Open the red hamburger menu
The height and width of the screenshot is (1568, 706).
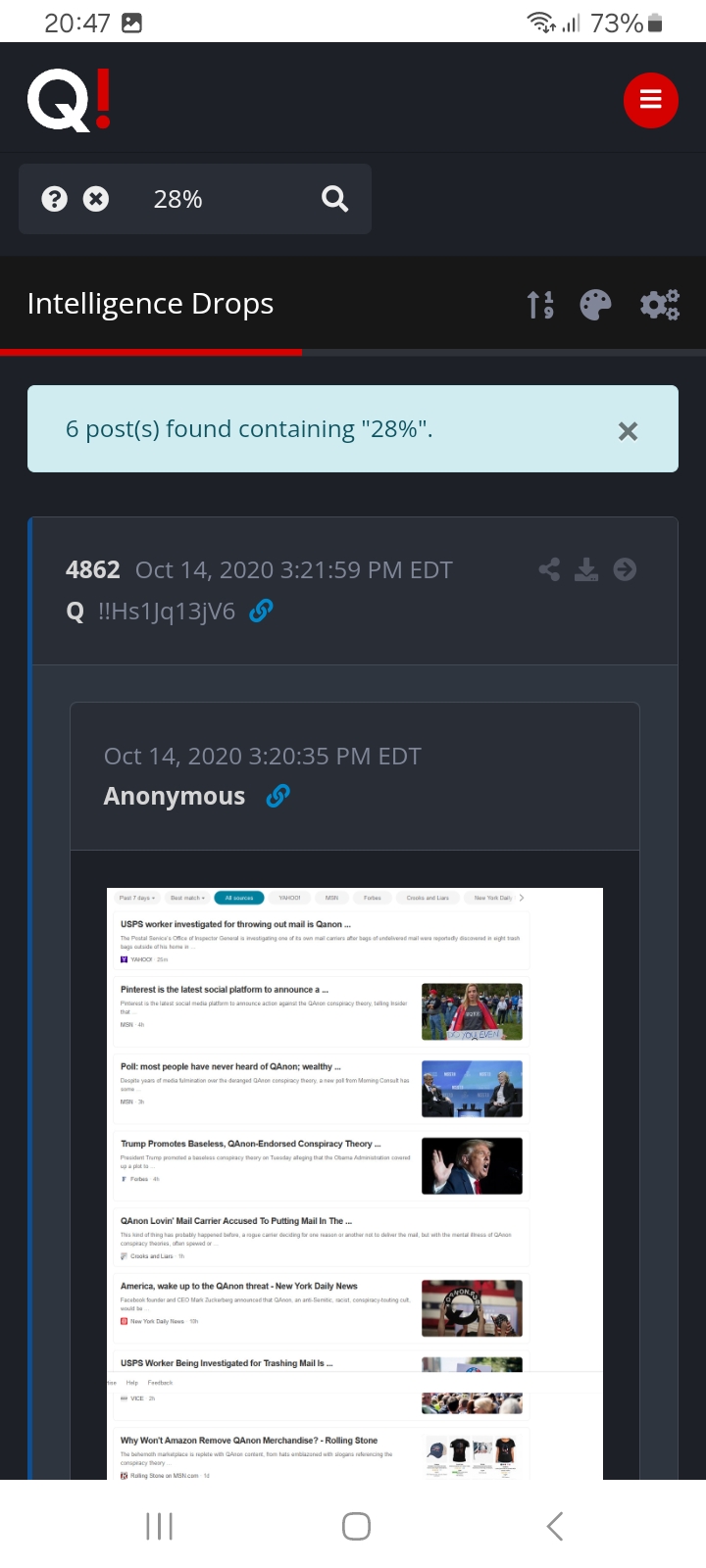click(x=651, y=100)
